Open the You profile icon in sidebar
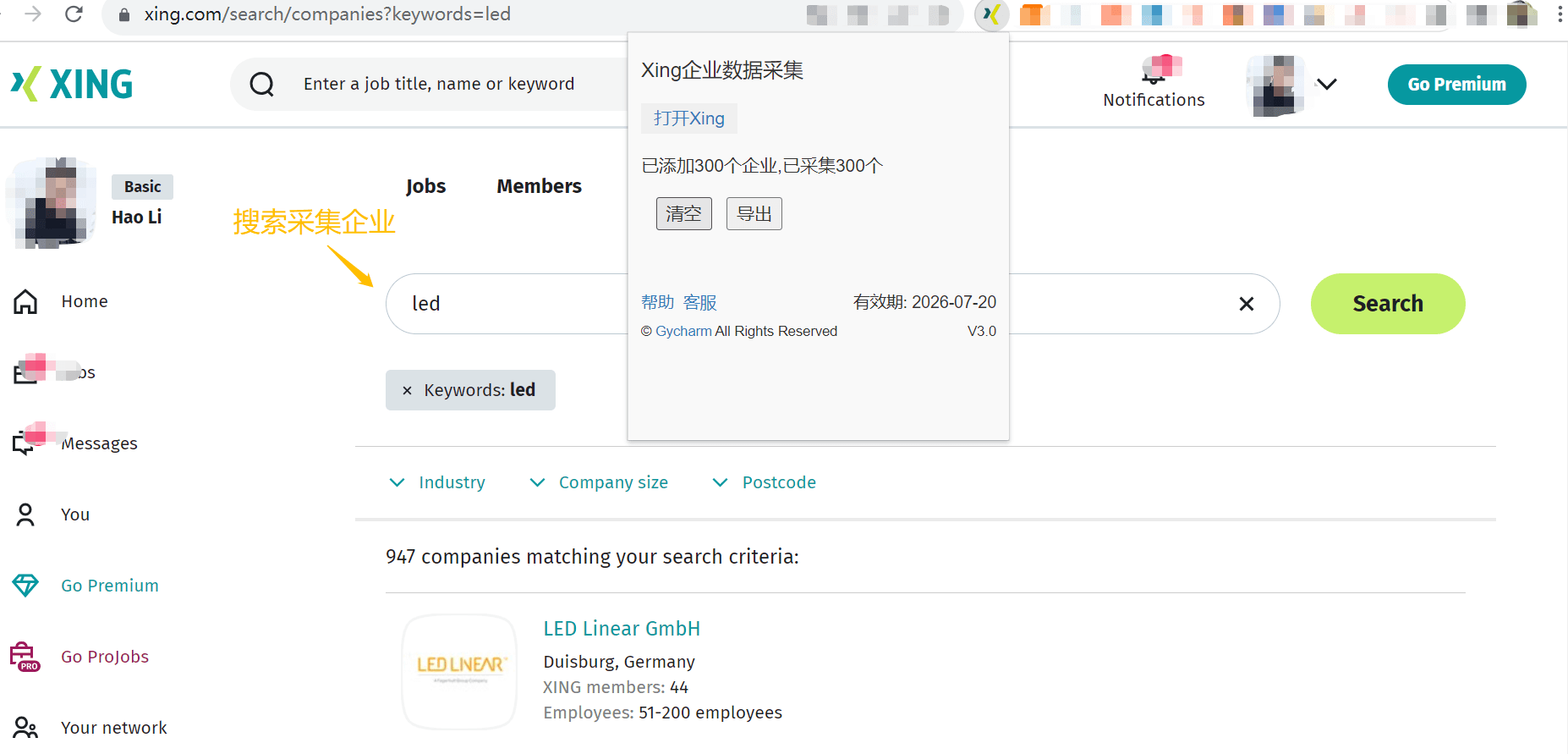The height and width of the screenshot is (754, 1568). 25,515
